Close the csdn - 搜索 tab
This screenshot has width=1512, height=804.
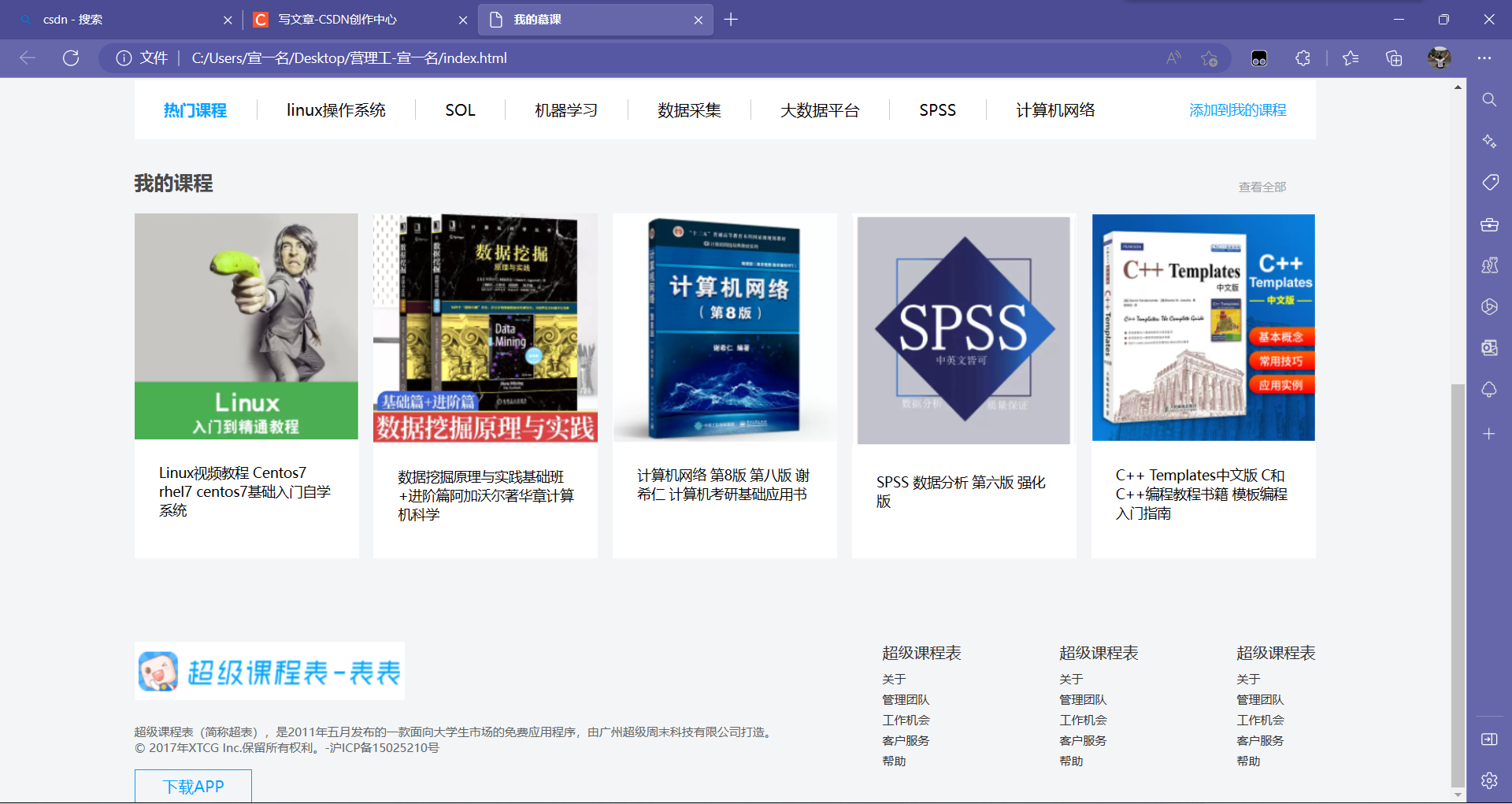click(x=228, y=20)
